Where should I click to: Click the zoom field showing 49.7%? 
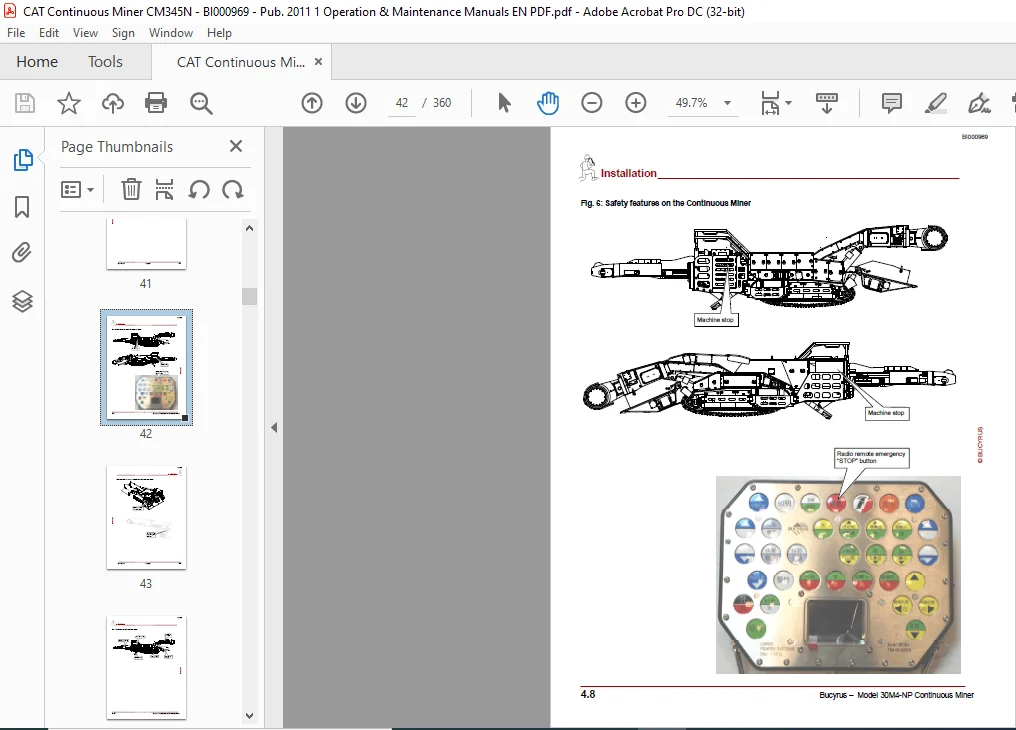[691, 103]
